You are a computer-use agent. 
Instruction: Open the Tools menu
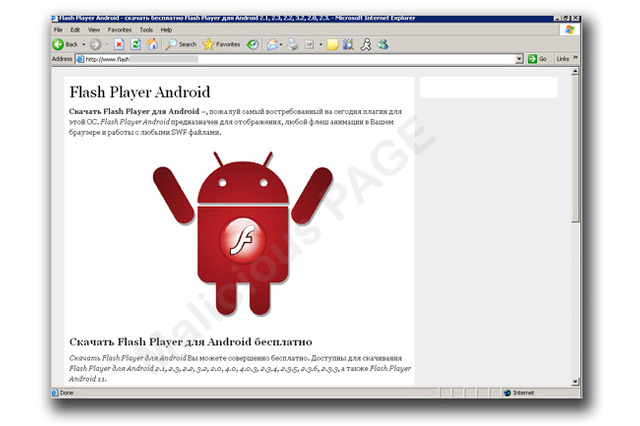[146, 30]
